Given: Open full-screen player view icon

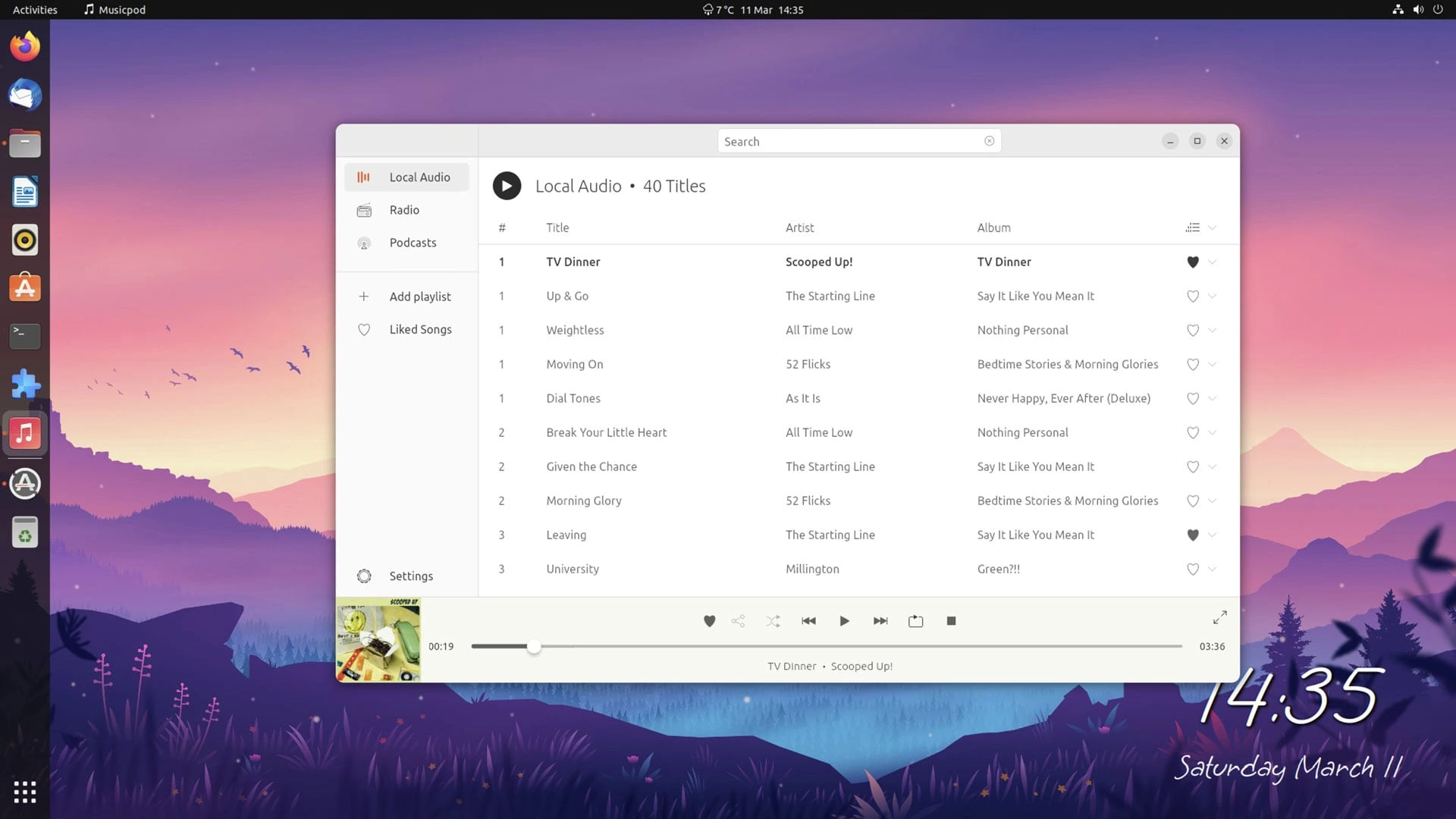Looking at the screenshot, I should click(x=1219, y=618).
